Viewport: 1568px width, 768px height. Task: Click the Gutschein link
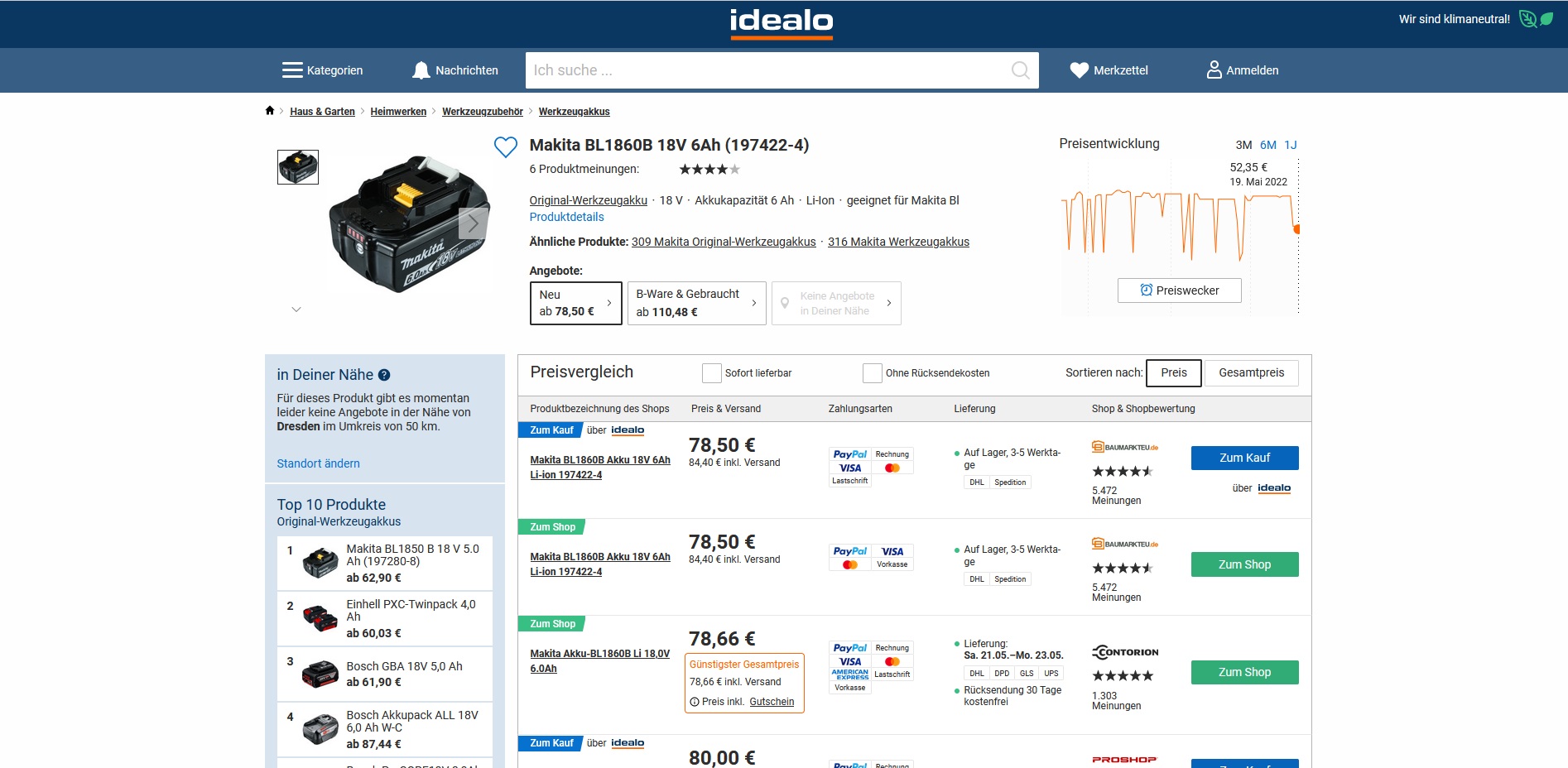tap(772, 702)
